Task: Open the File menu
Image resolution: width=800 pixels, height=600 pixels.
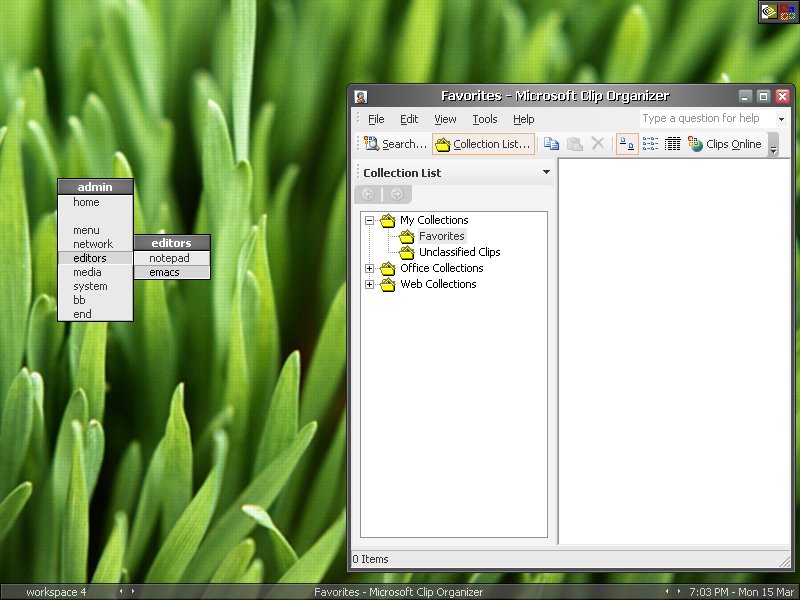Action: click(x=376, y=119)
